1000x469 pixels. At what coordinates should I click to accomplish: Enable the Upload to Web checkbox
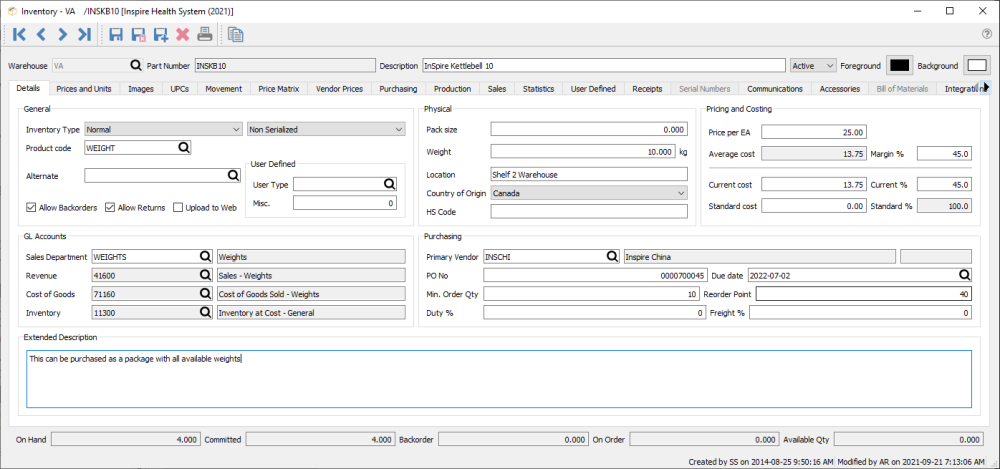[x=178, y=208]
